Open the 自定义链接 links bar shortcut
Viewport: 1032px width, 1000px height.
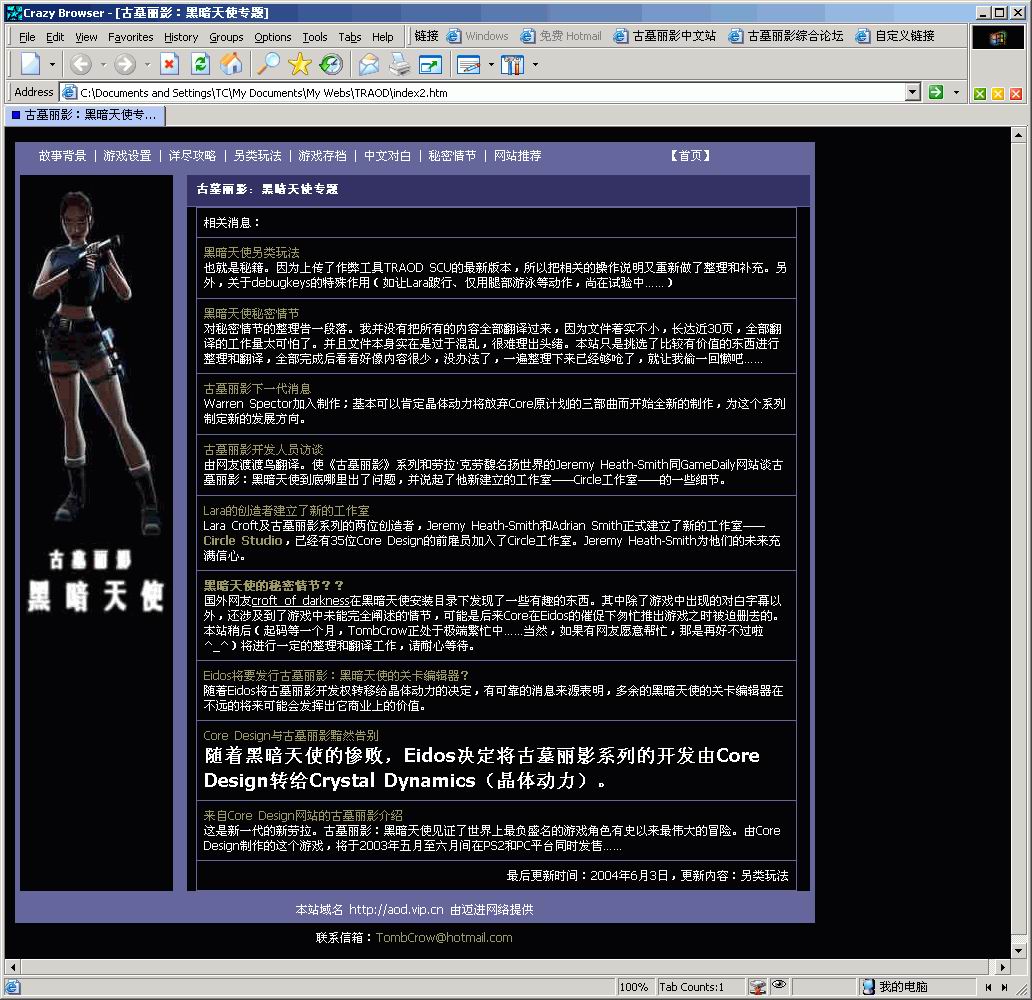[895, 36]
